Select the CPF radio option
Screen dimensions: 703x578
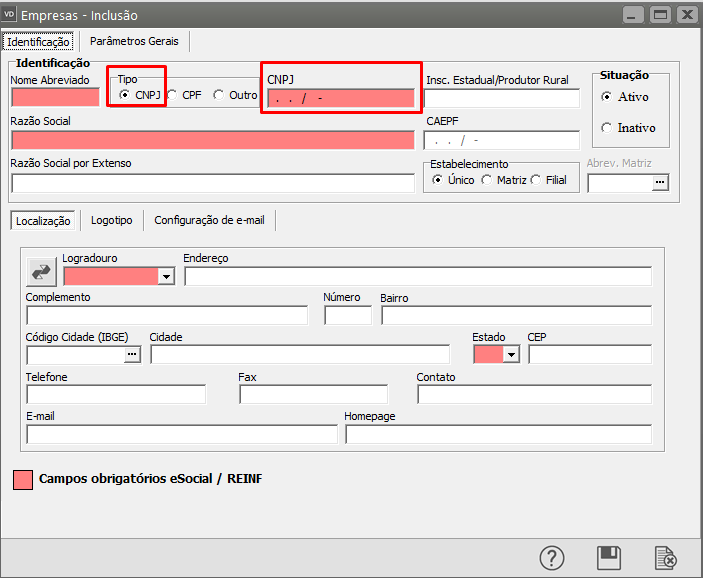click(x=172, y=95)
